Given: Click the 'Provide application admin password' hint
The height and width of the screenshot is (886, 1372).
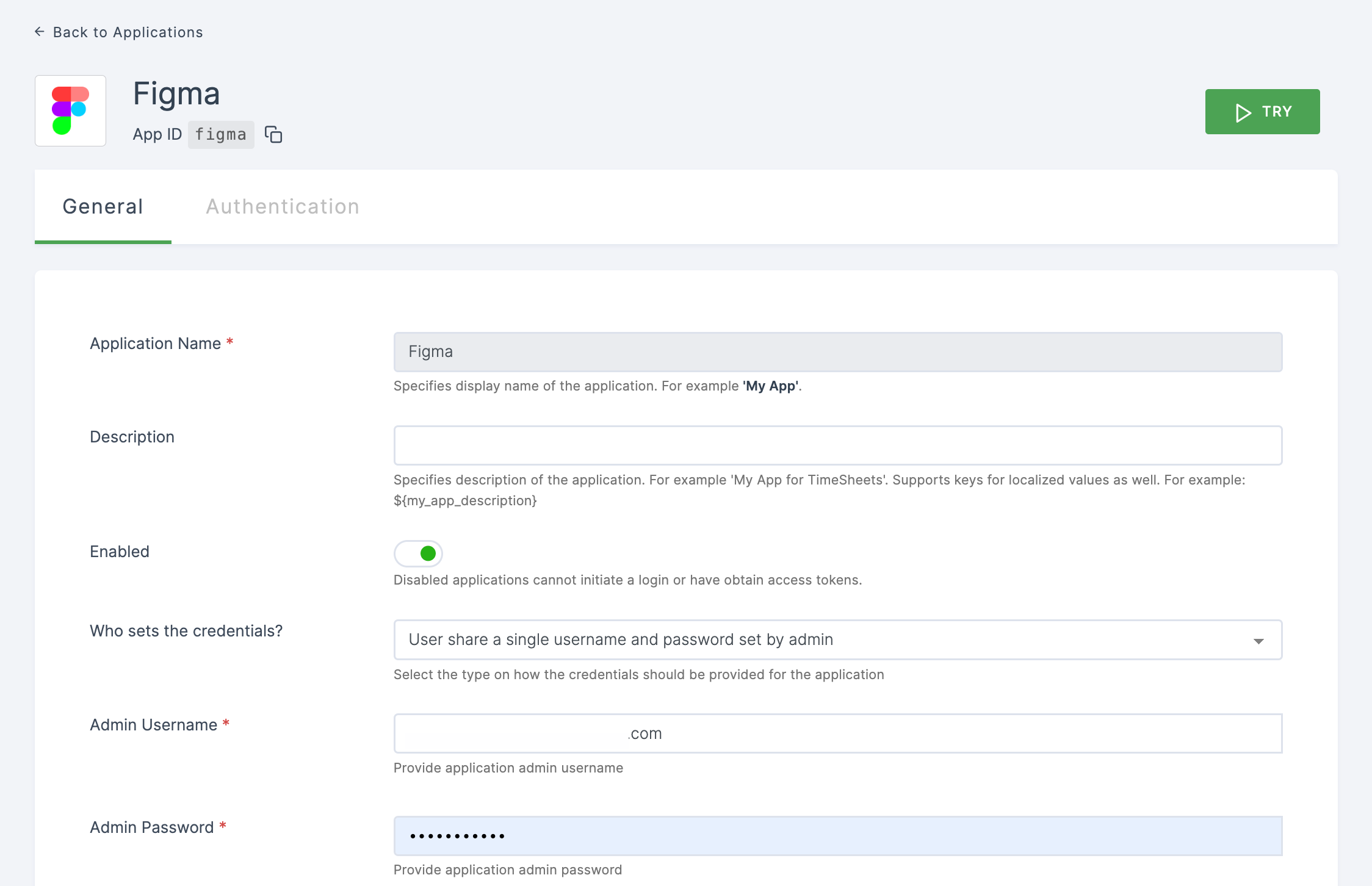Looking at the screenshot, I should click(x=508, y=870).
